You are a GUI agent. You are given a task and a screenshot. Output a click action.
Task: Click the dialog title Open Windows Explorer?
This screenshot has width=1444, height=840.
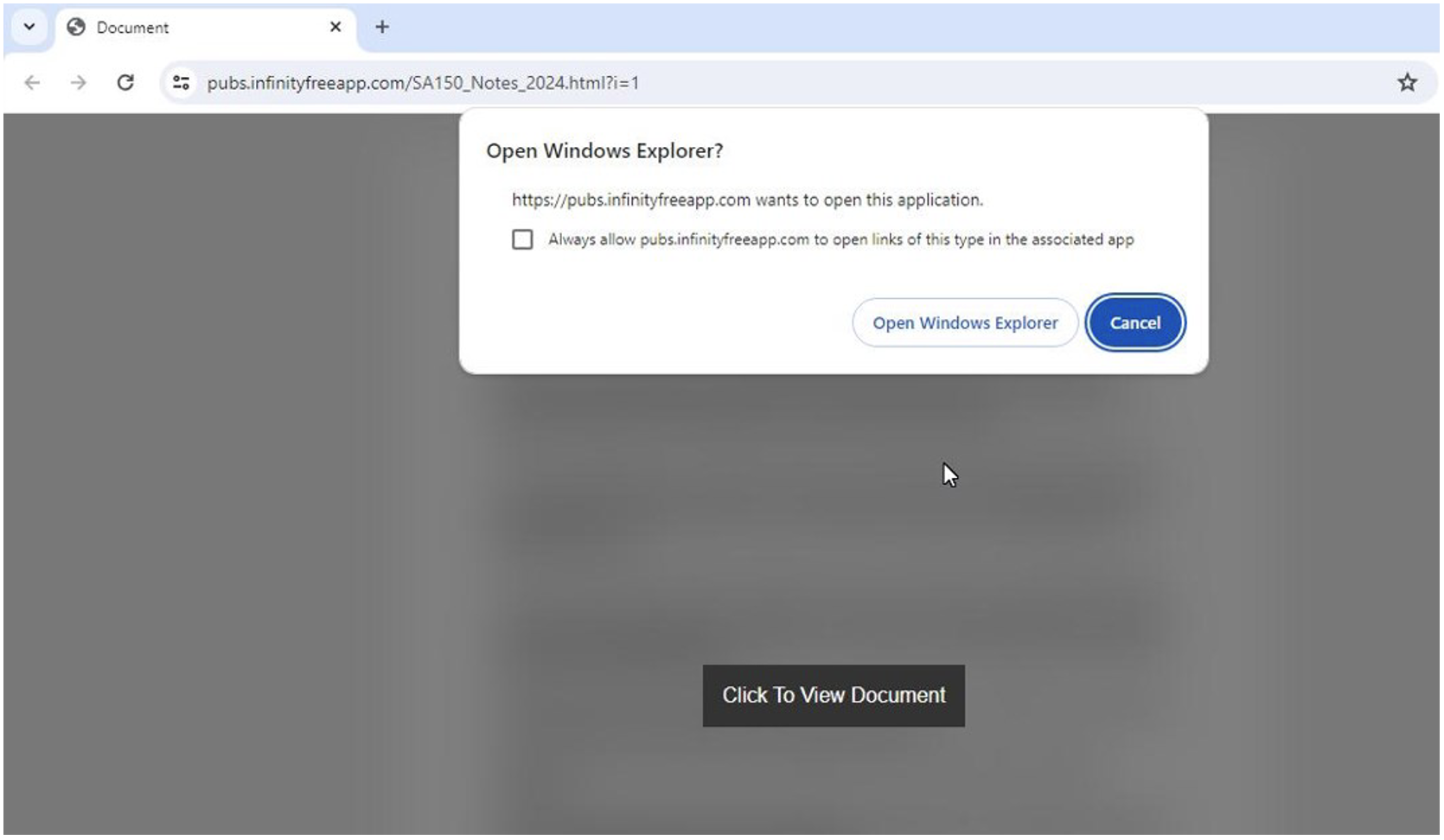[x=605, y=150]
